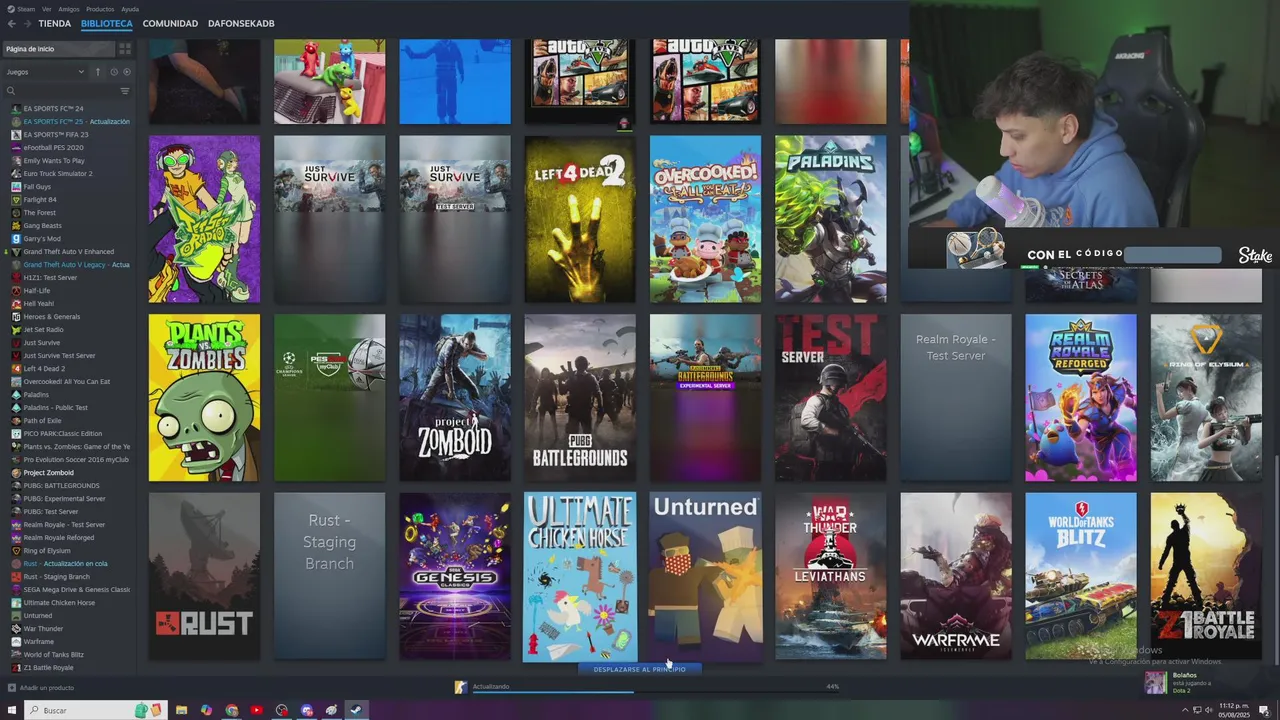Open the Steam menu

click(x=21, y=9)
